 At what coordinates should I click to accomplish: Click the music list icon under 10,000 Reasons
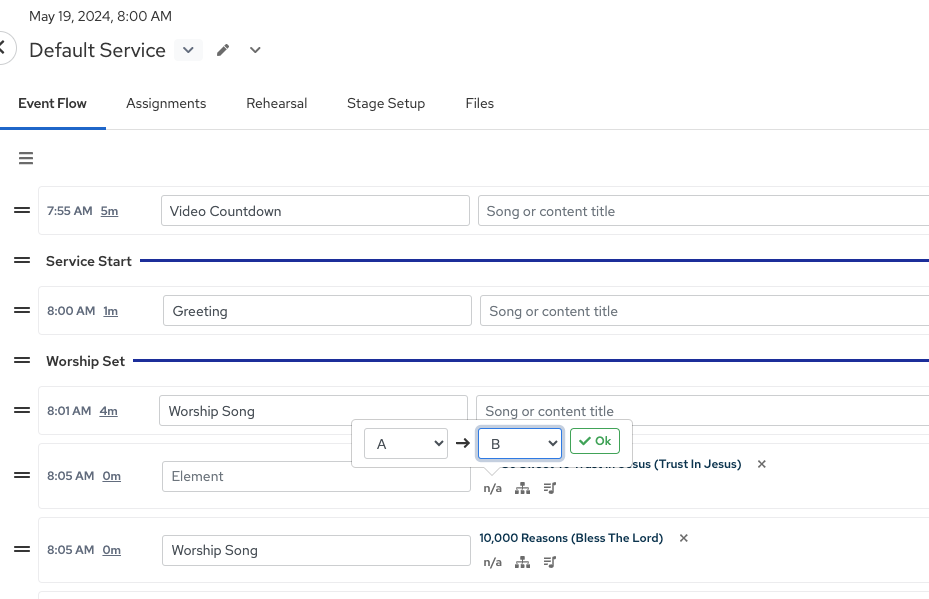coord(550,562)
